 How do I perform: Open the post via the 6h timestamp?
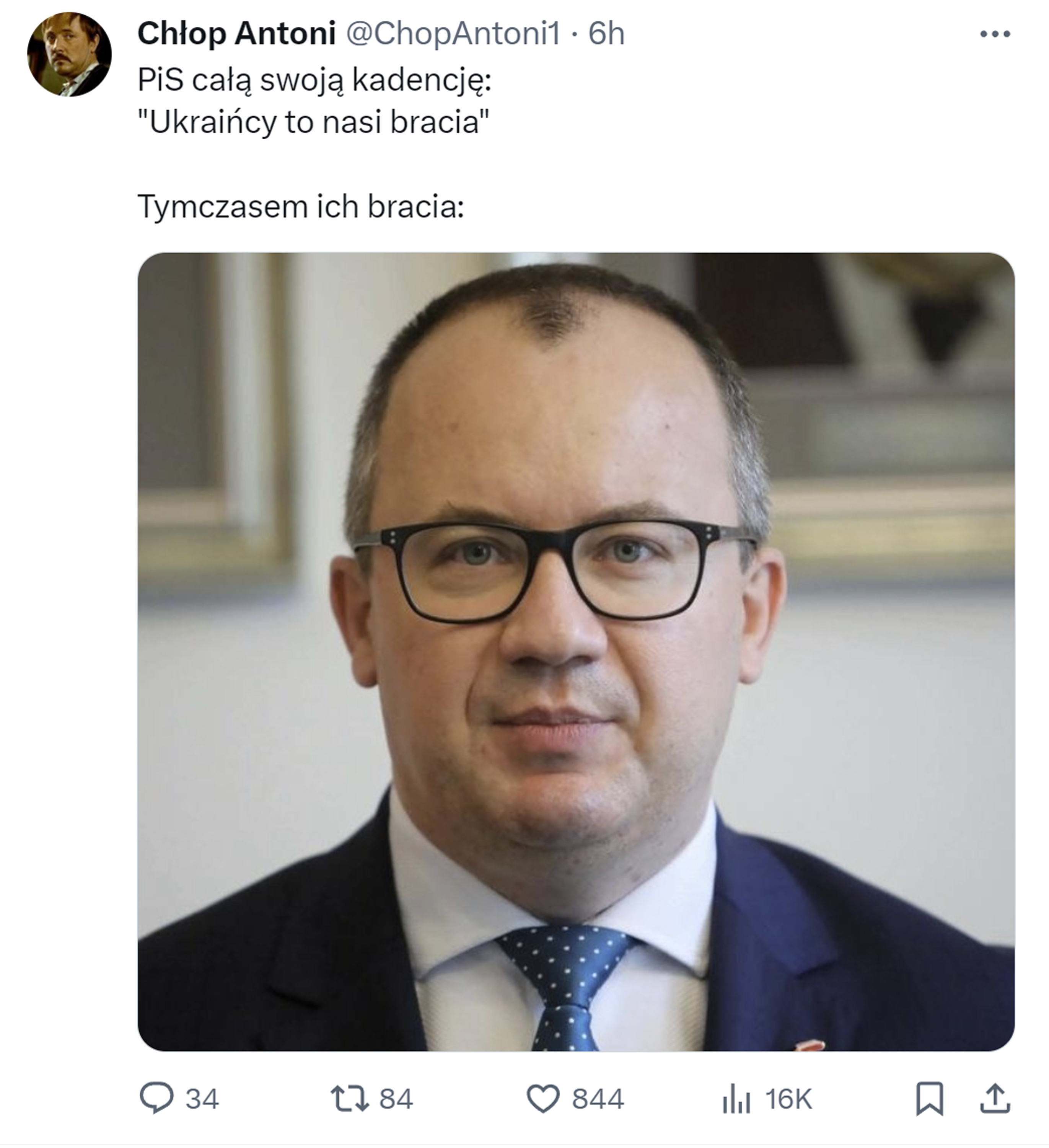coord(606,34)
